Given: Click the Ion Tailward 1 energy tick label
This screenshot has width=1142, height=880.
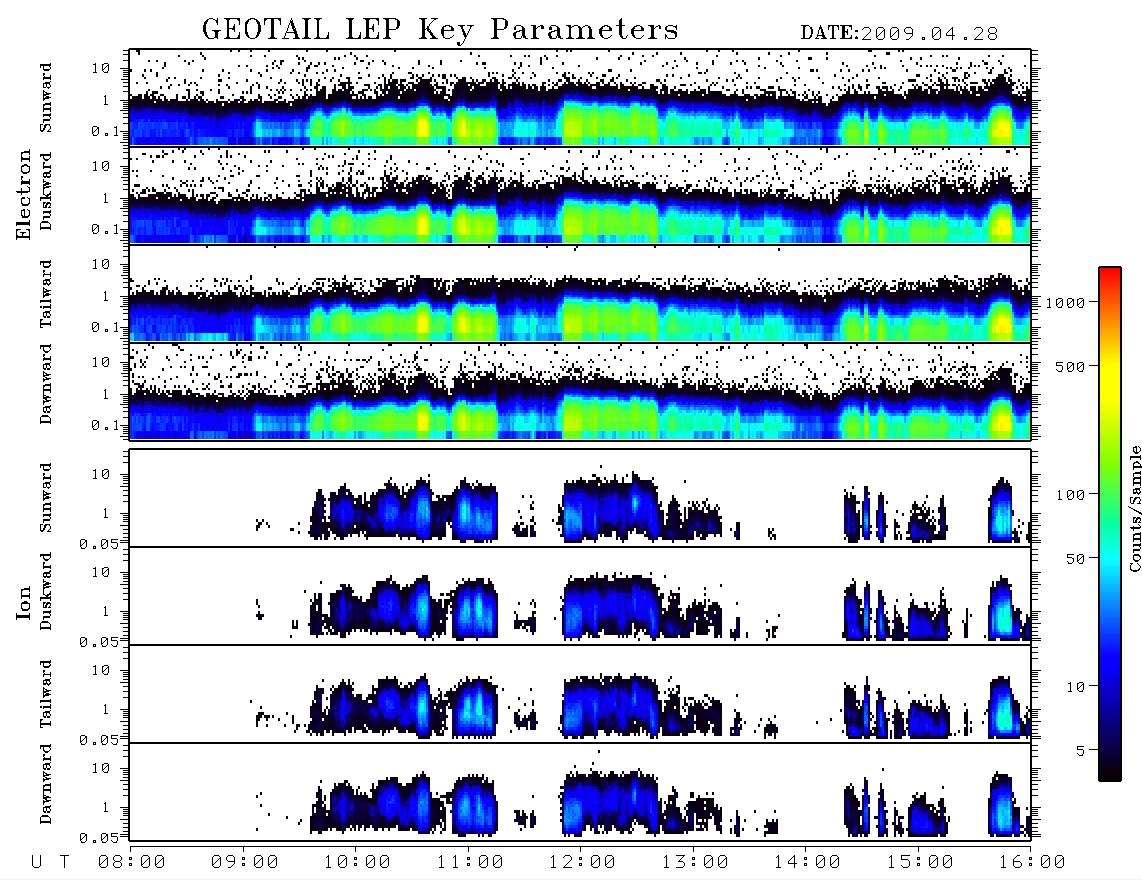Looking at the screenshot, I should pos(105,709).
